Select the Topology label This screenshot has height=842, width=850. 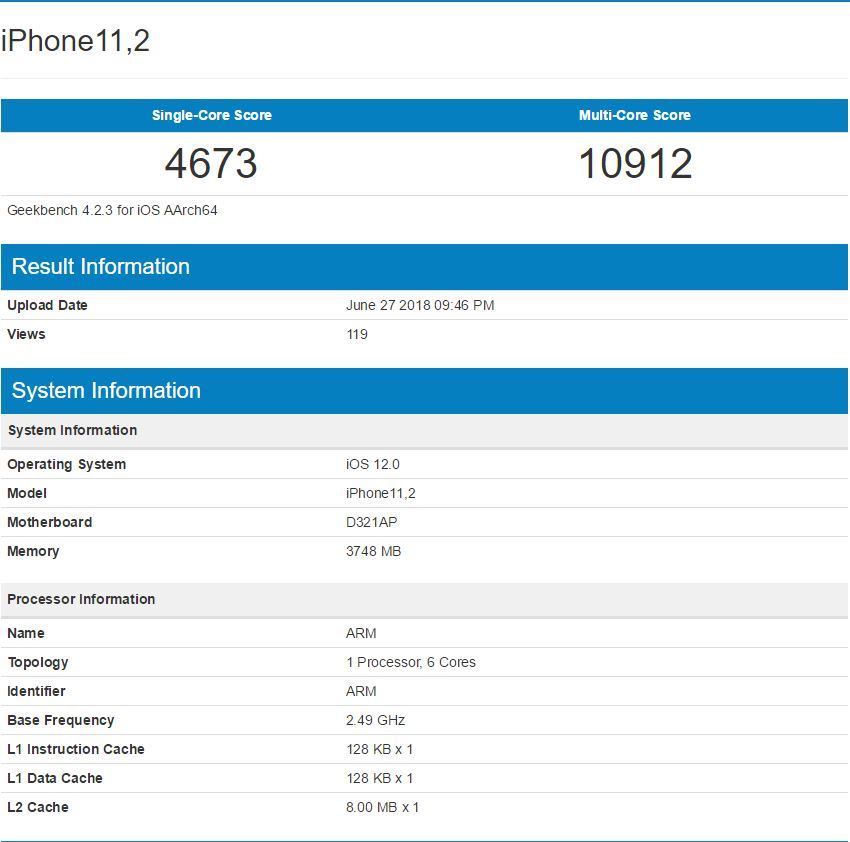tap(38, 663)
